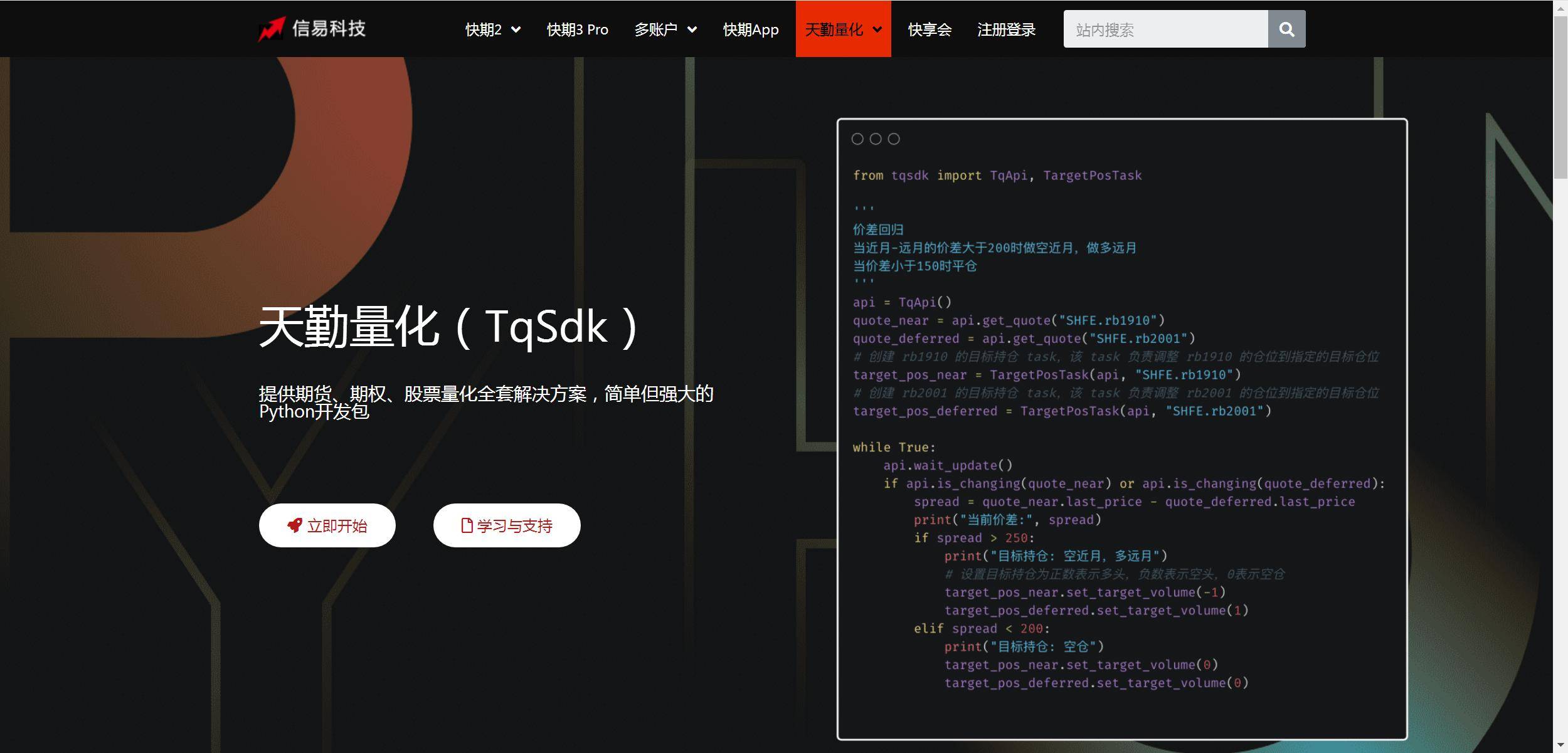
Task: Click the 'while True:' code line
Action: [894, 447]
